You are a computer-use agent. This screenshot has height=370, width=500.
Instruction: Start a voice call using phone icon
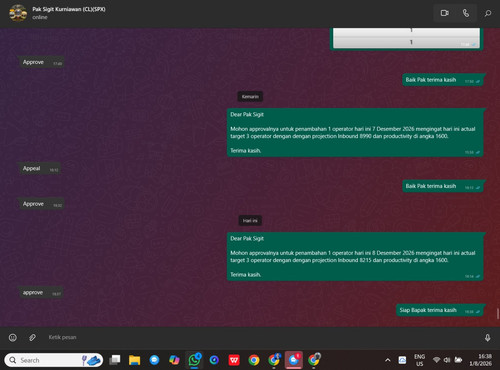coord(466,13)
